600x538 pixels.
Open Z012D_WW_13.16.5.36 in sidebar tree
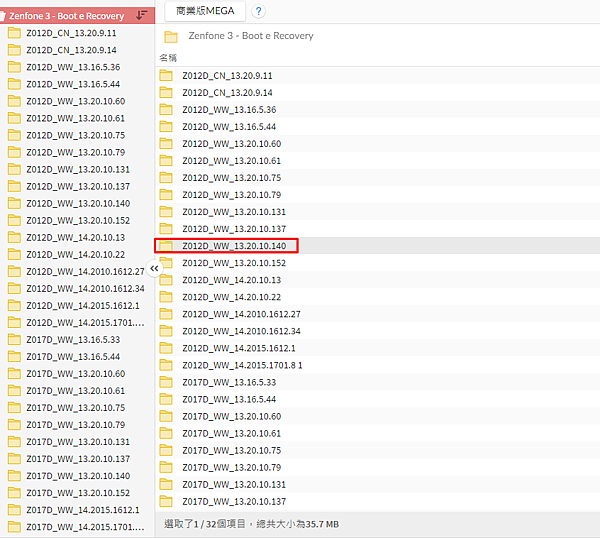(73, 67)
